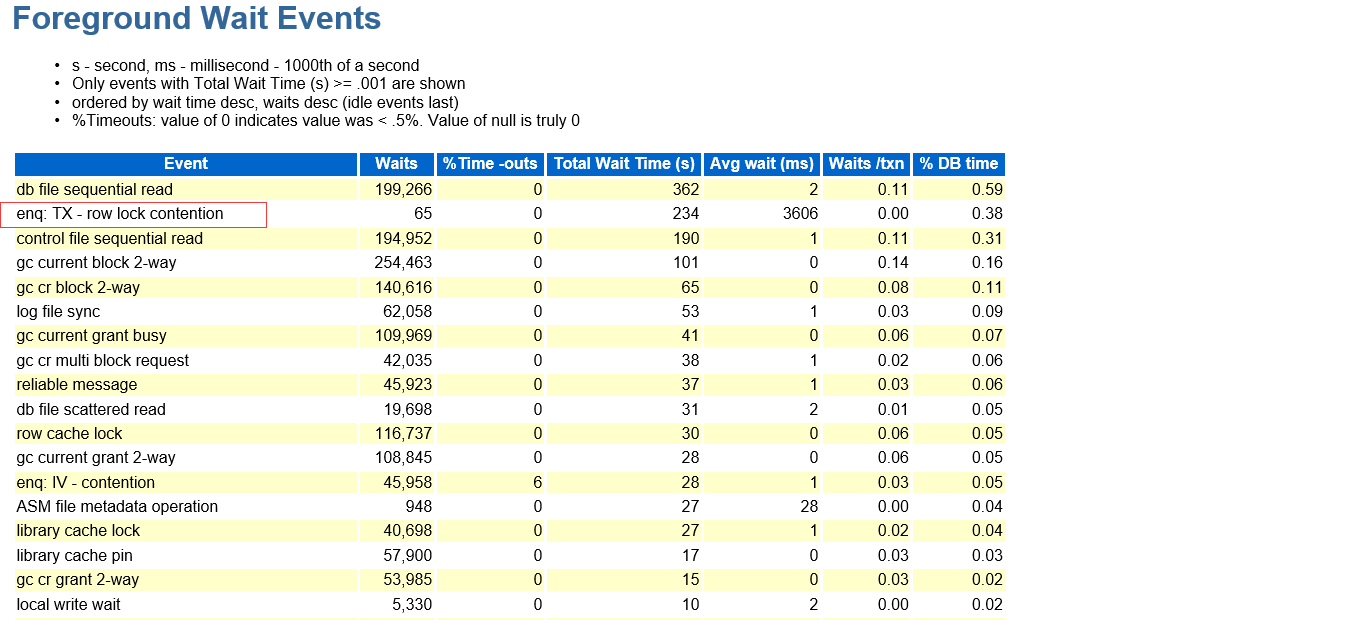Screen dimensions: 1358x620
Task: Click the Total Wait Time (s) header
Action: pos(624,164)
